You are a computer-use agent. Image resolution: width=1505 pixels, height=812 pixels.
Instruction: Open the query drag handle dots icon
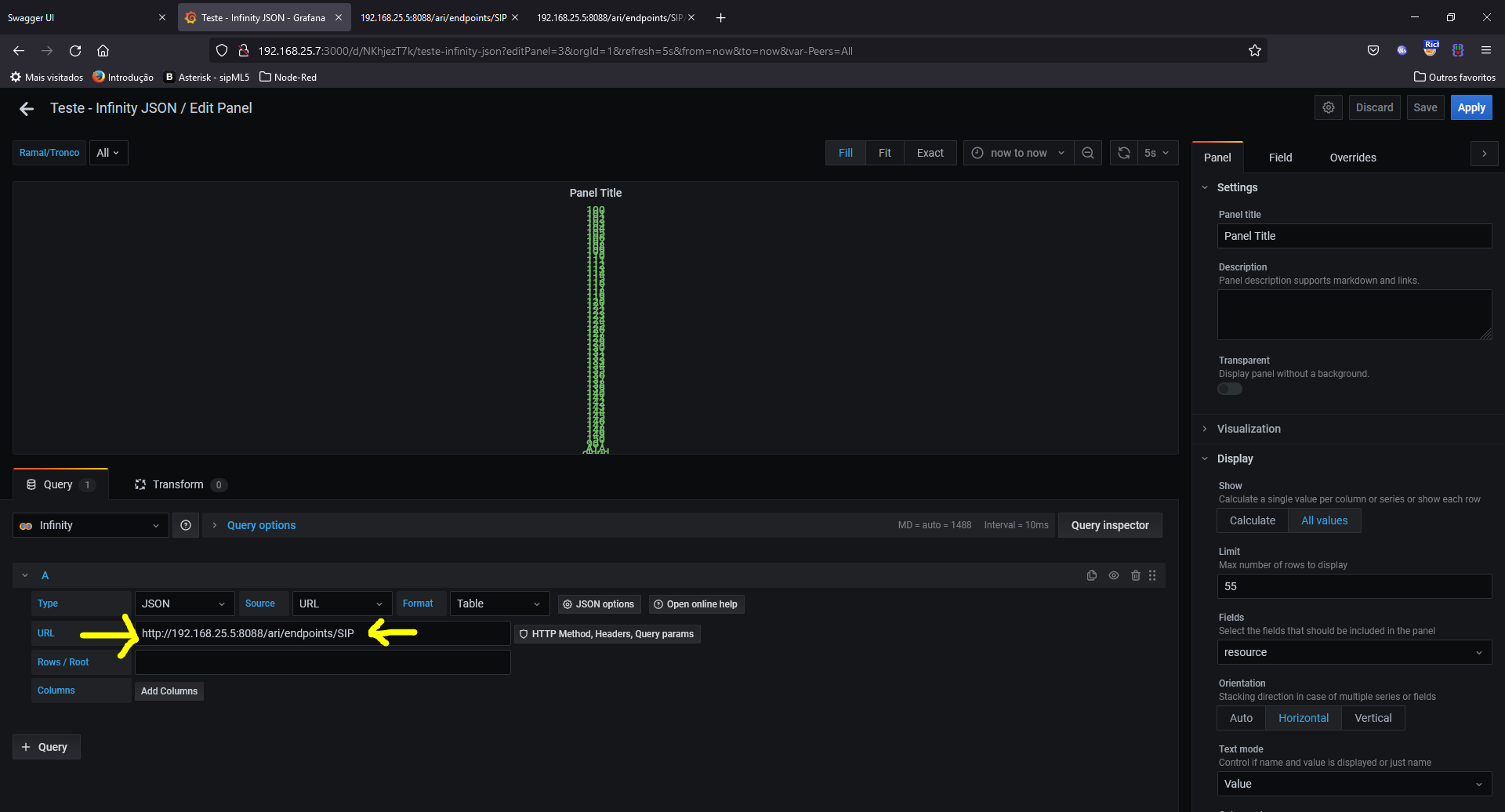click(1152, 575)
